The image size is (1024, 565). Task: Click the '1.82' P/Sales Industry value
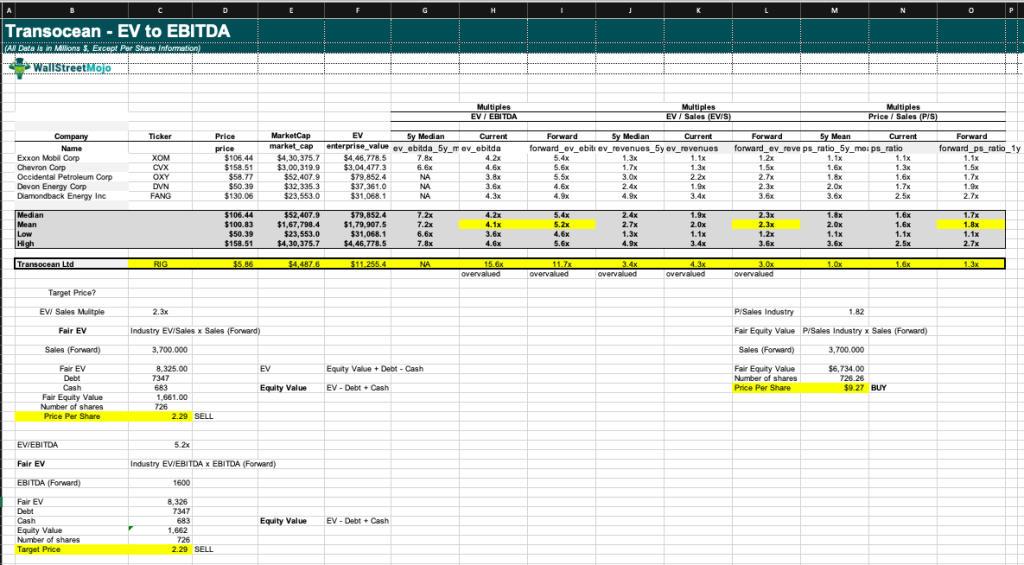835,312
